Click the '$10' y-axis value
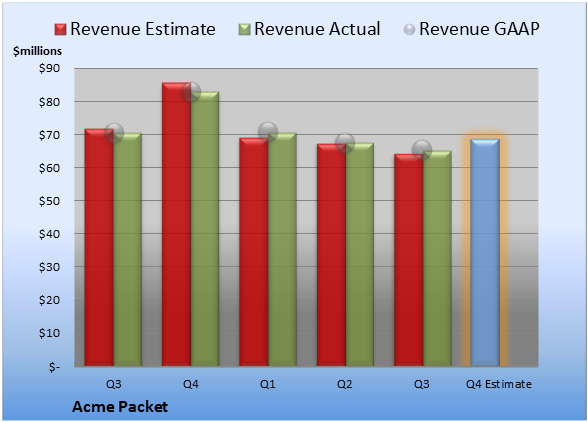The width and height of the screenshot is (588, 422). tap(49, 333)
